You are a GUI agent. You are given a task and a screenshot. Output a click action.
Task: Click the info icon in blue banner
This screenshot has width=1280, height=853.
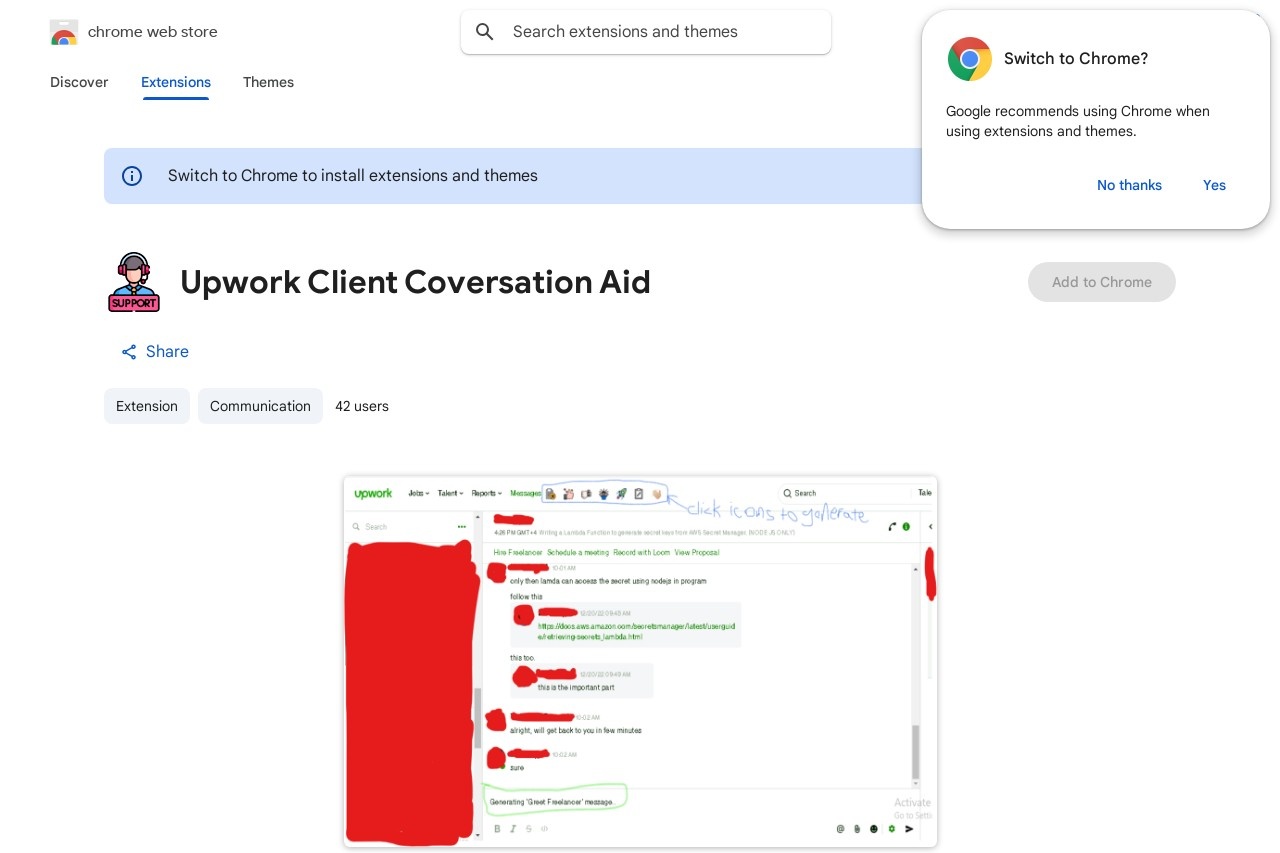click(x=132, y=176)
